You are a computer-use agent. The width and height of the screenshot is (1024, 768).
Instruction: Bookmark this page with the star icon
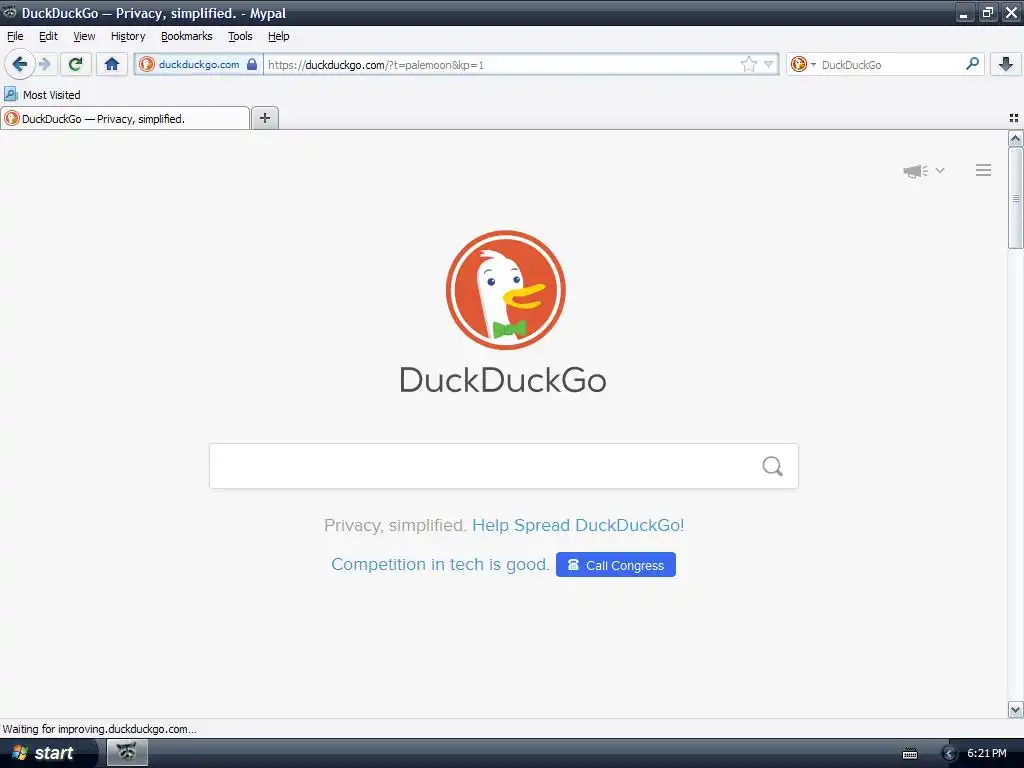pyautogui.click(x=748, y=64)
